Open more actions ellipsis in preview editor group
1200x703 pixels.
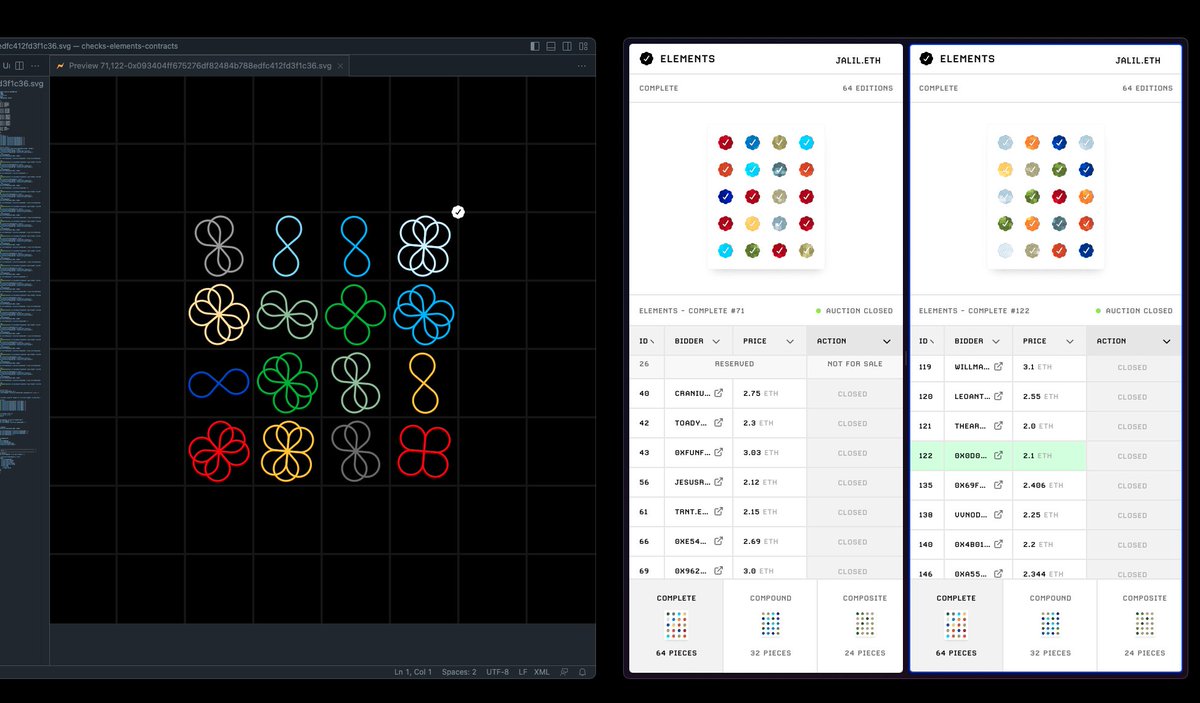582,65
